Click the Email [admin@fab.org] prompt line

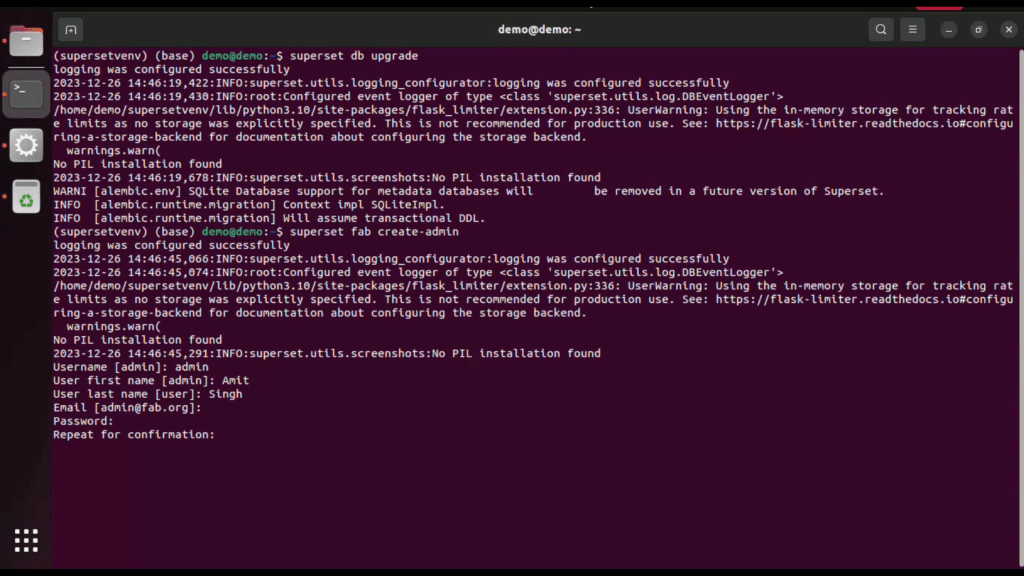click(127, 408)
